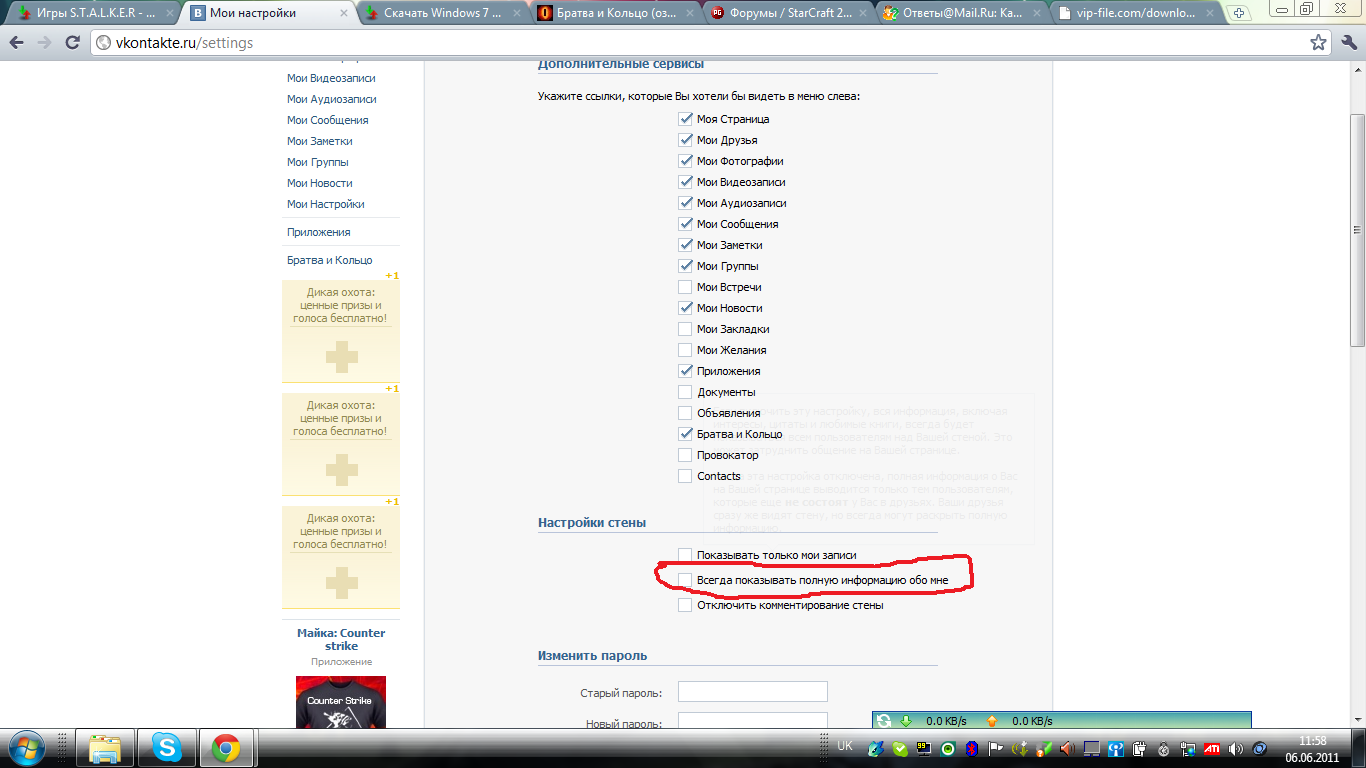Click the ATI Catalyst tray icon
This screenshot has height=768, width=1366.
1211,748
